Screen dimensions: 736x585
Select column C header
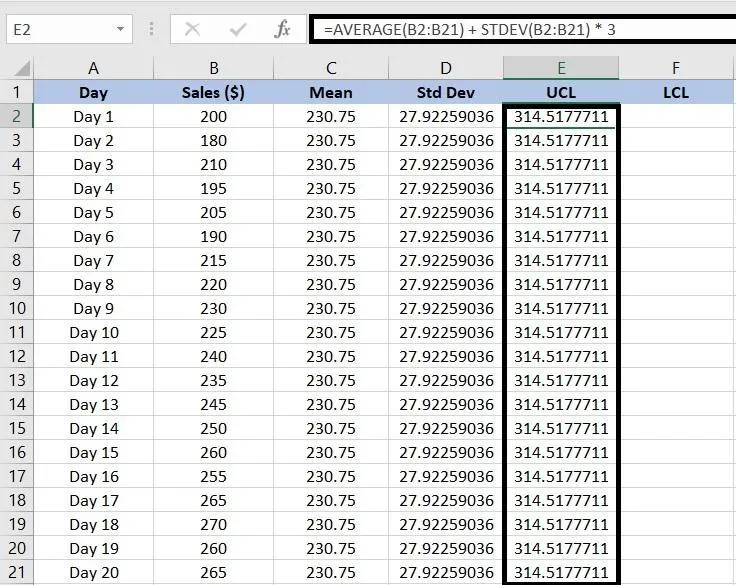(x=331, y=68)
